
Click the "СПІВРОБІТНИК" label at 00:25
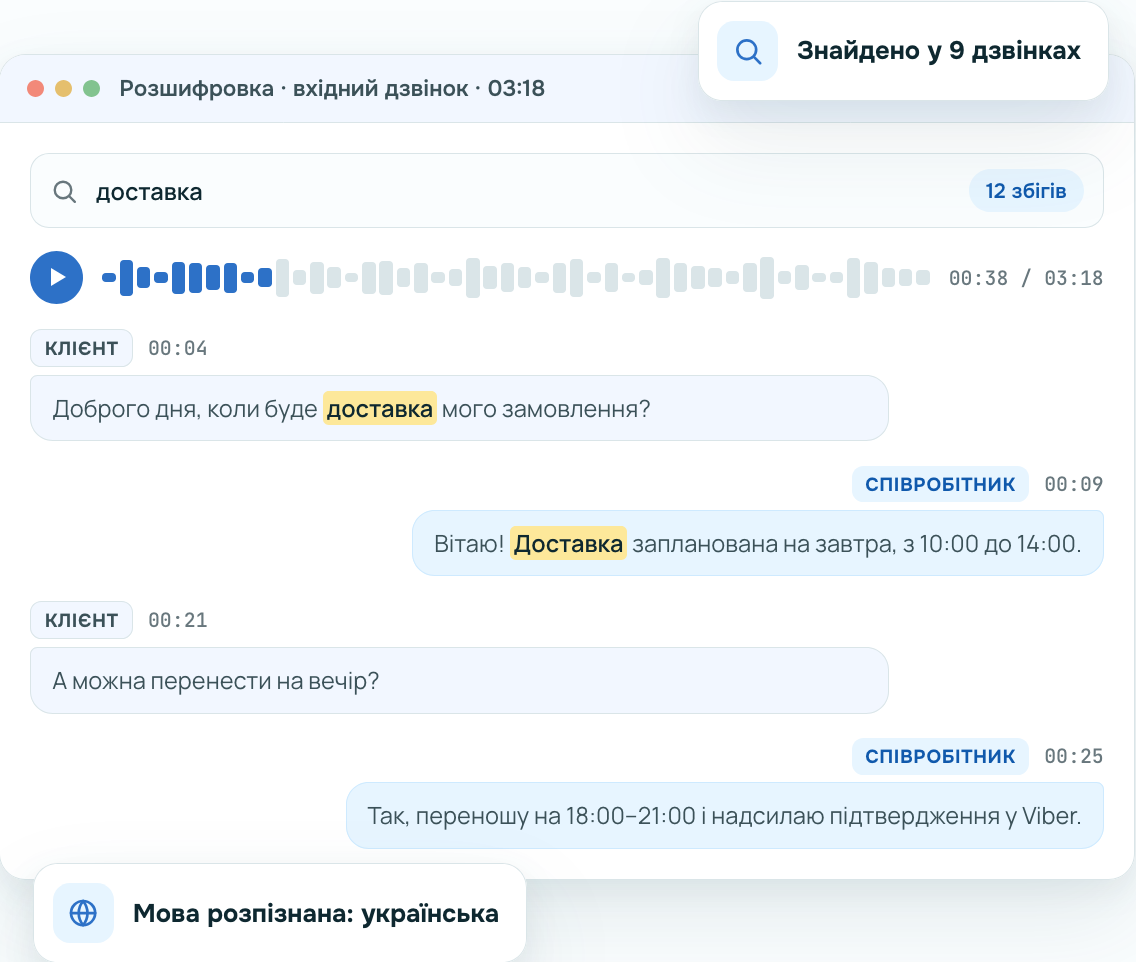coord(940,756)
